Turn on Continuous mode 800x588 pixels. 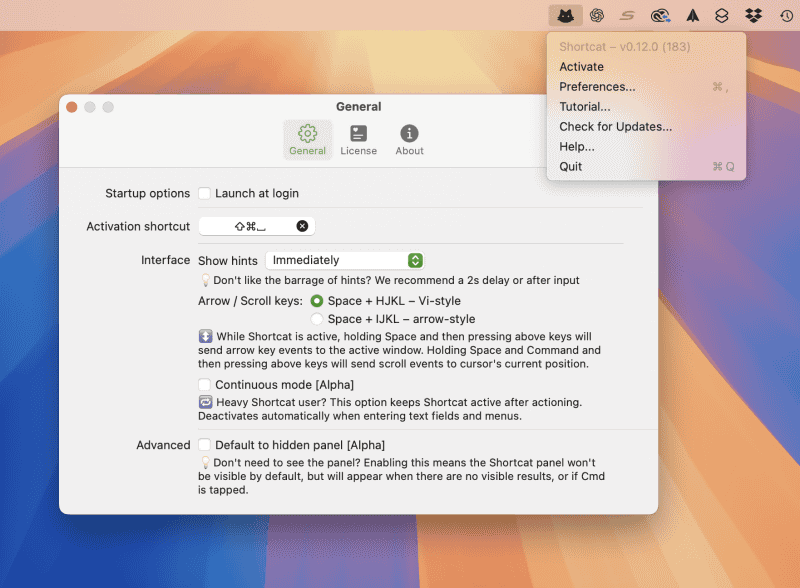coord(204,385)
